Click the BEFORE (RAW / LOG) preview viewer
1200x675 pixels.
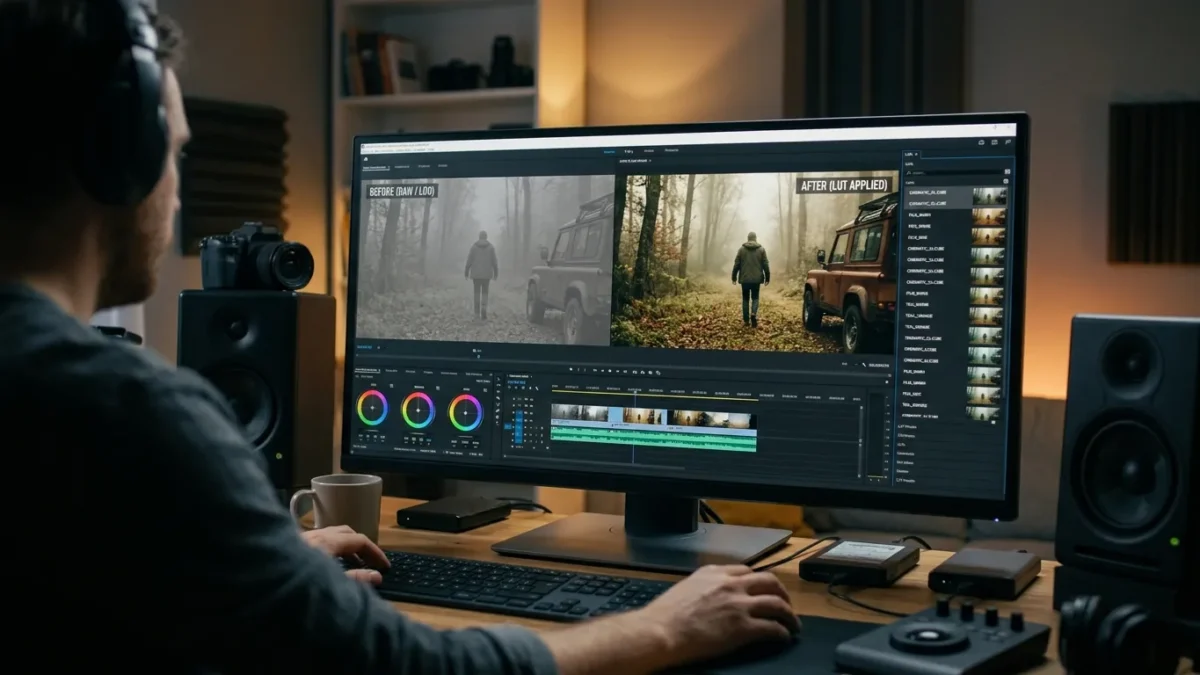click(484, 258)
